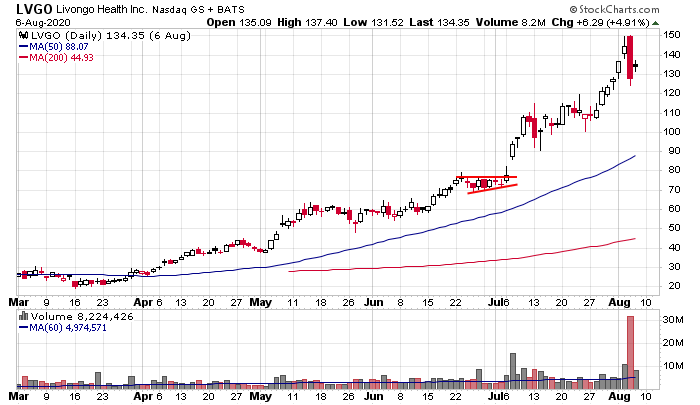Click the 100 price axis label
Viewport: 700px width, 405px height.
tap(671, 132)
